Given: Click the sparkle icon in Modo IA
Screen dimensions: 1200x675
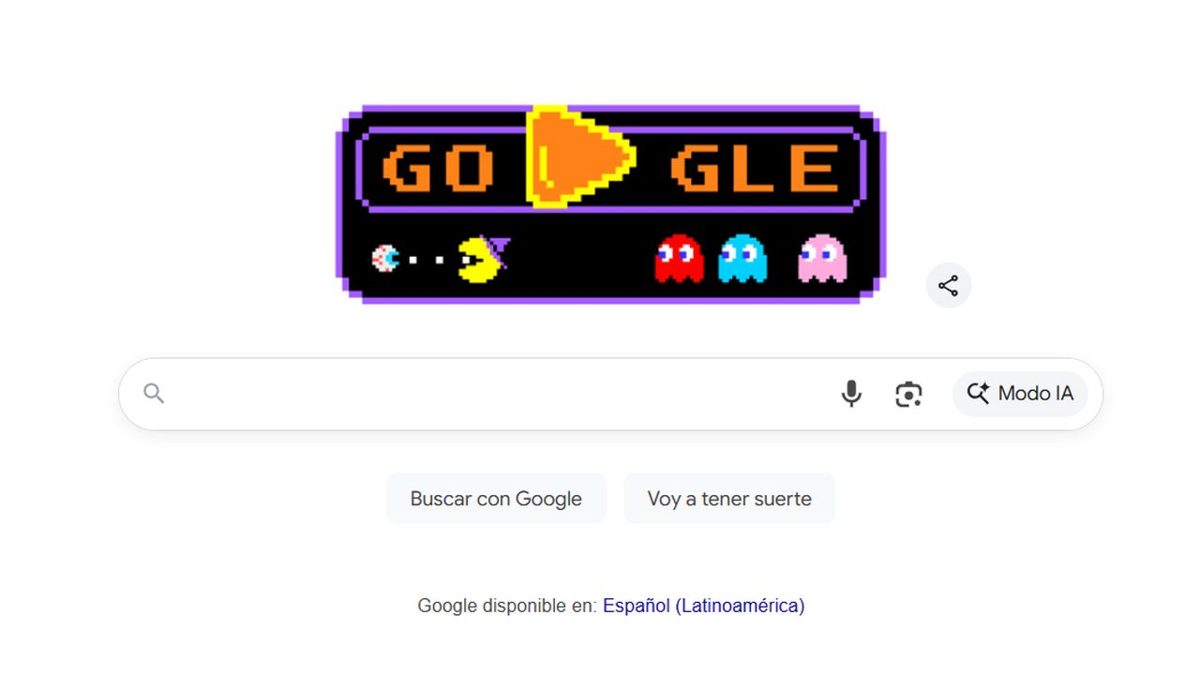Looking at the screenshot, I should click(x=978, y=393).
